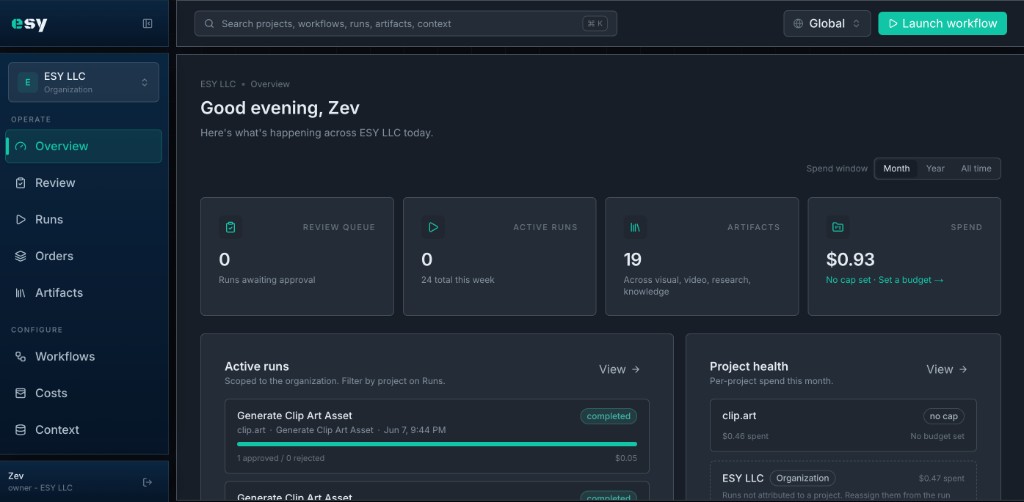View Project health details
This screenshot has height=502, width=1024.
click(x=946, y=369)
